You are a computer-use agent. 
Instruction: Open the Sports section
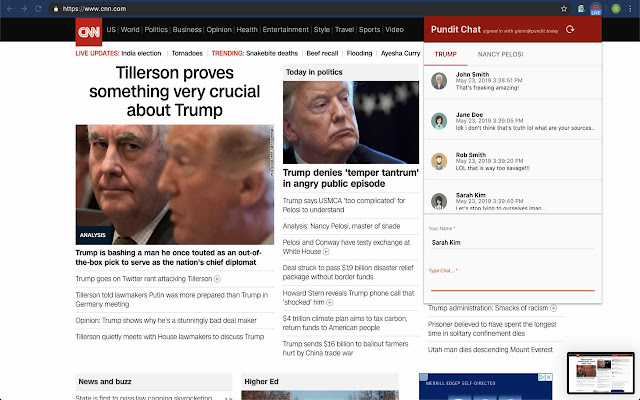pos(369,29)
